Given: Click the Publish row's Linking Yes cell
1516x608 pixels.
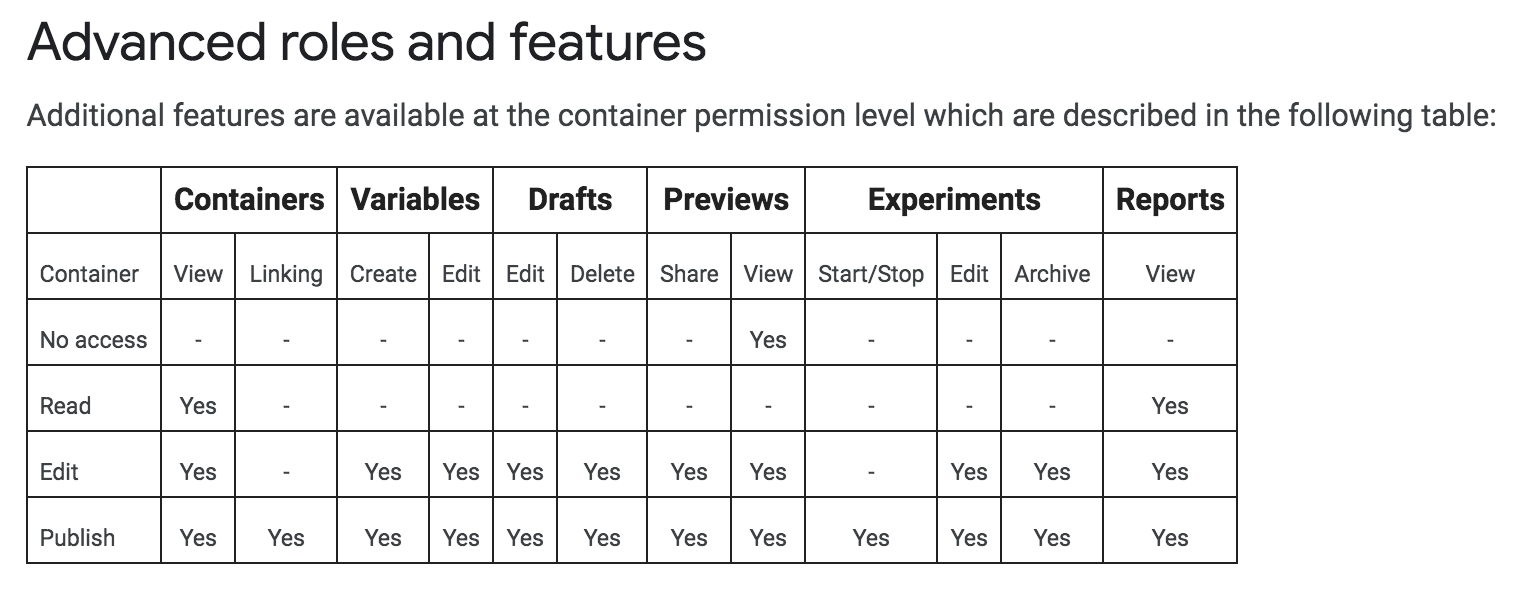Looking at the screenshot, I should [x=286, y=538].
